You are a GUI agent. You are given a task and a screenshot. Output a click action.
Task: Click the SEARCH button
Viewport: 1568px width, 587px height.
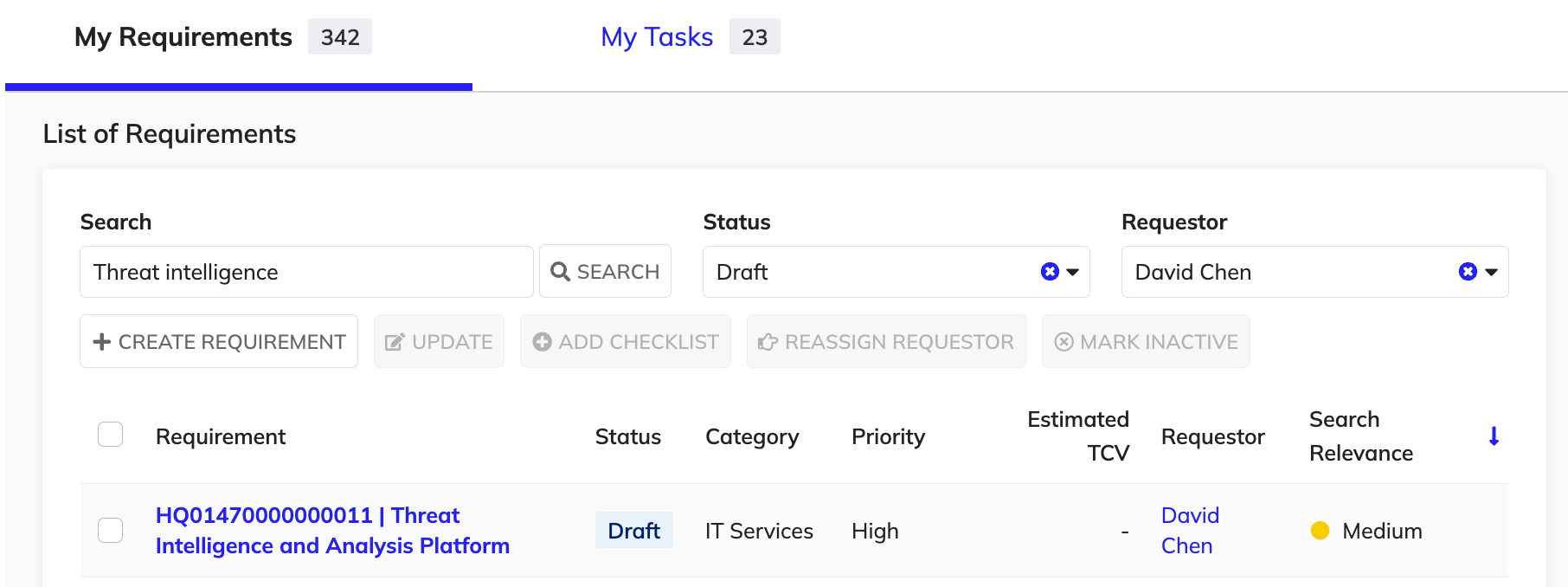point(605,272)
